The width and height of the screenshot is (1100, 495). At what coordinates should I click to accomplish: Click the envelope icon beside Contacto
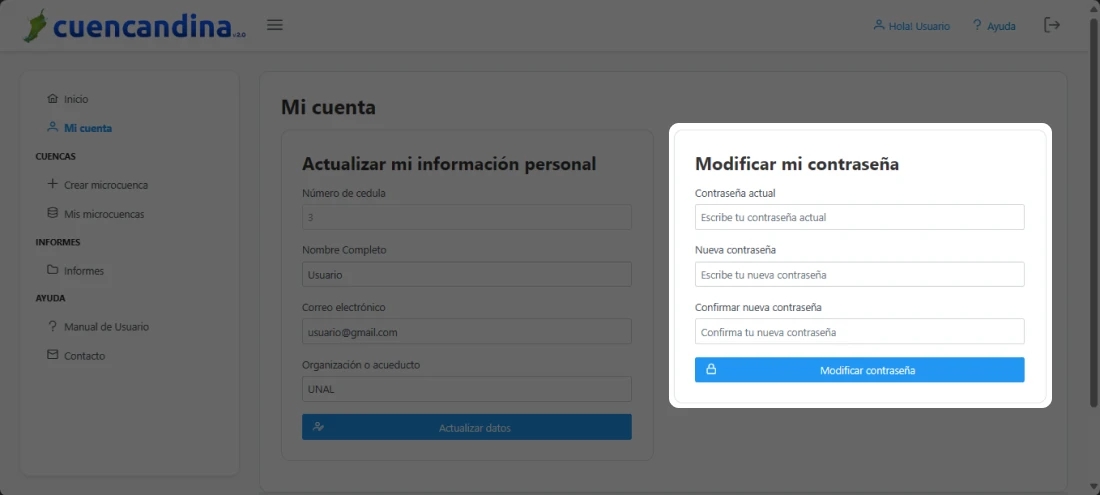click(x=53, y=355)
